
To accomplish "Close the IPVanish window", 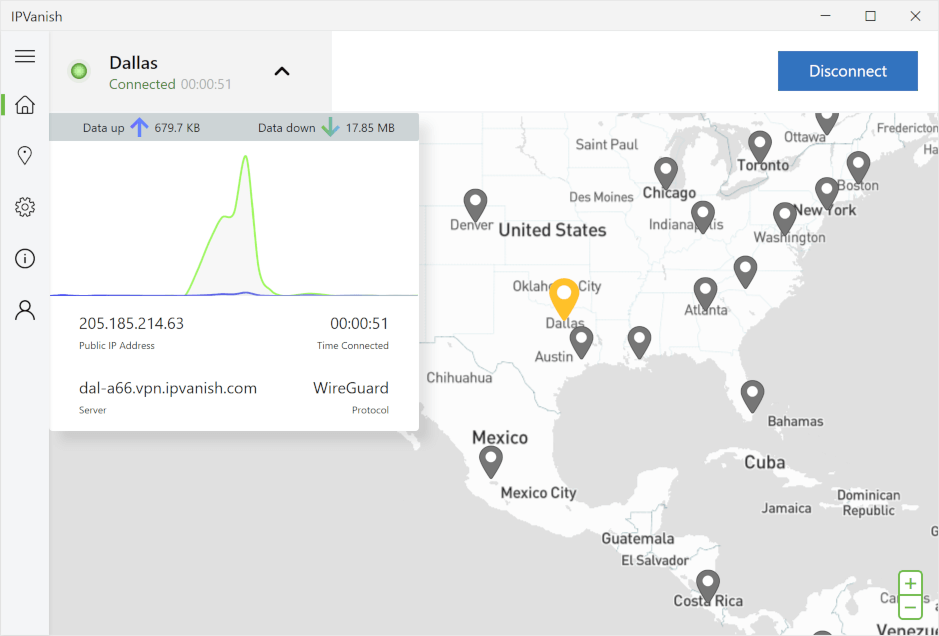I will click(915, 16).
